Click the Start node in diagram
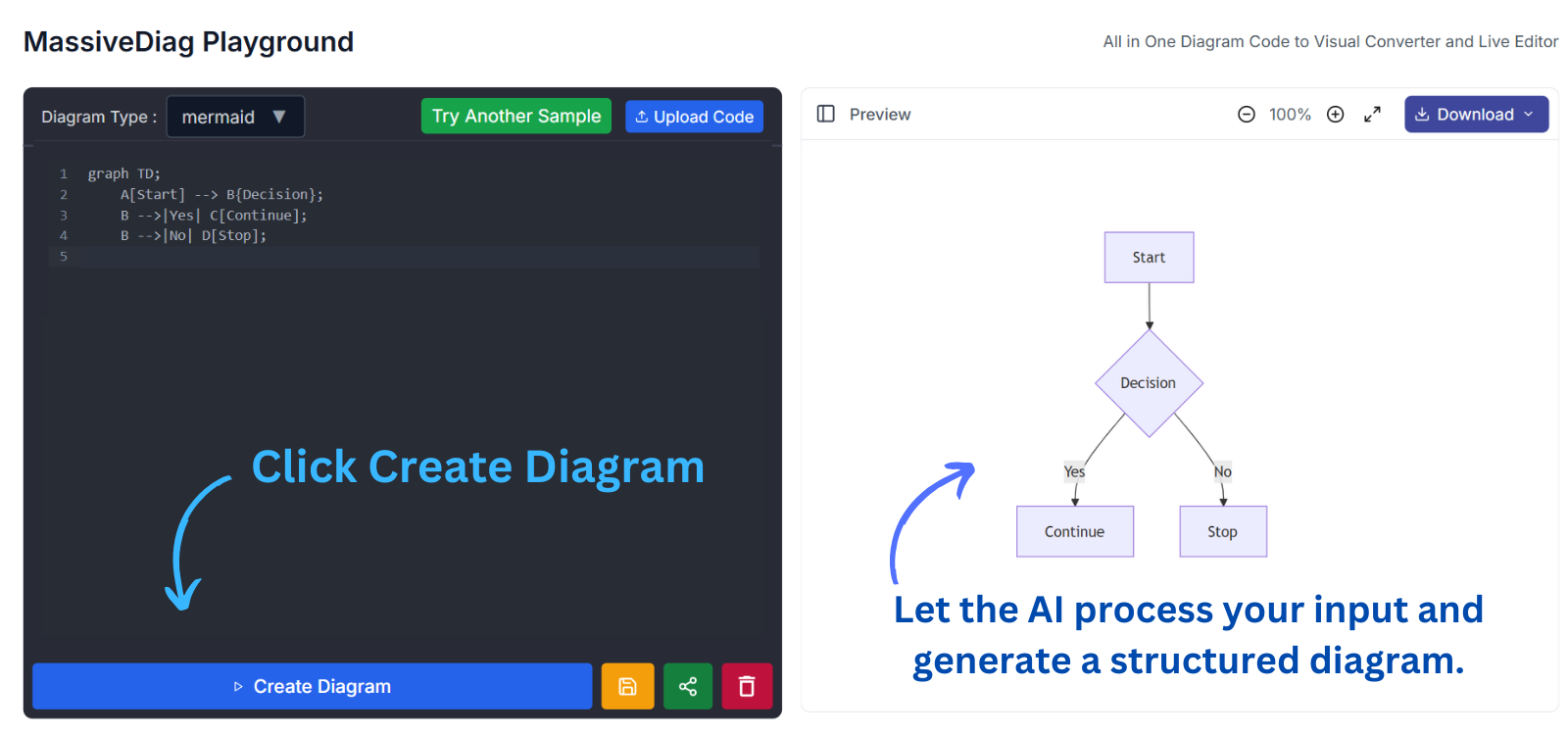The image size is (1568, 735). (1149, 258)
